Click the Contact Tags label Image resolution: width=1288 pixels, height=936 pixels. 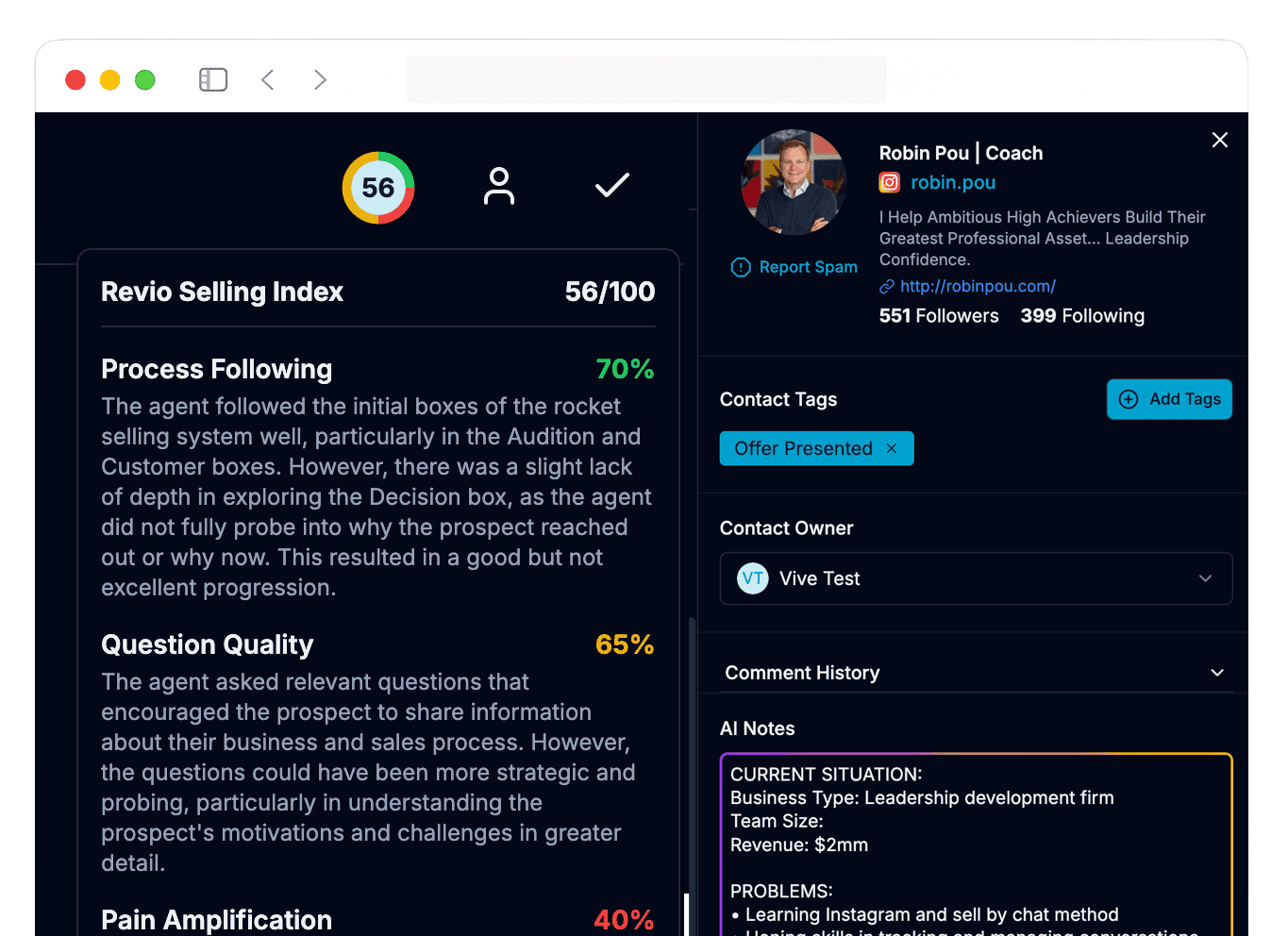(x=778, y=399)
